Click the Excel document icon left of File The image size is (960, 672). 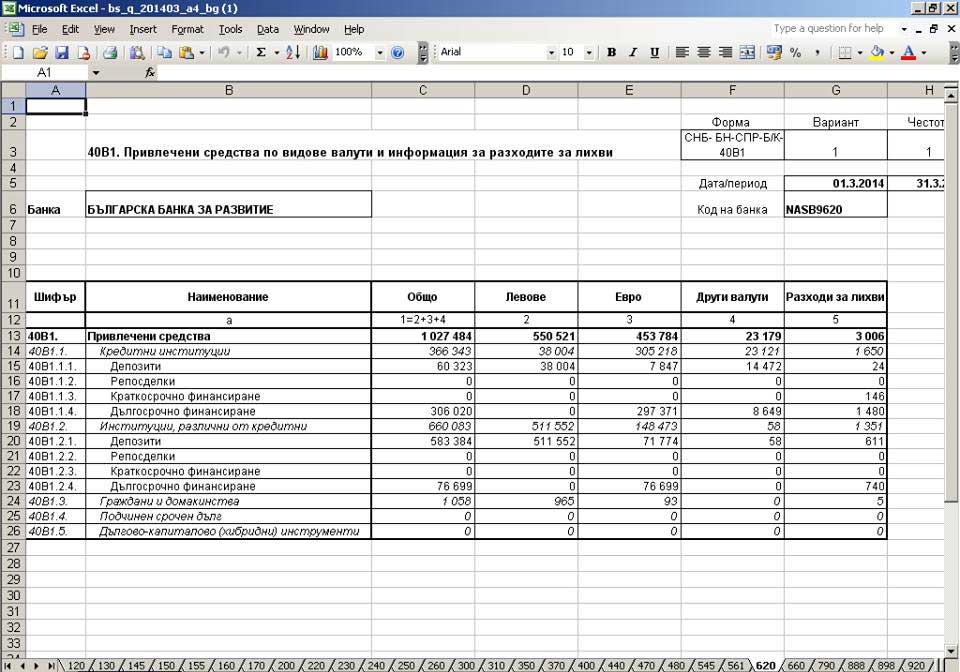[14, 29]
